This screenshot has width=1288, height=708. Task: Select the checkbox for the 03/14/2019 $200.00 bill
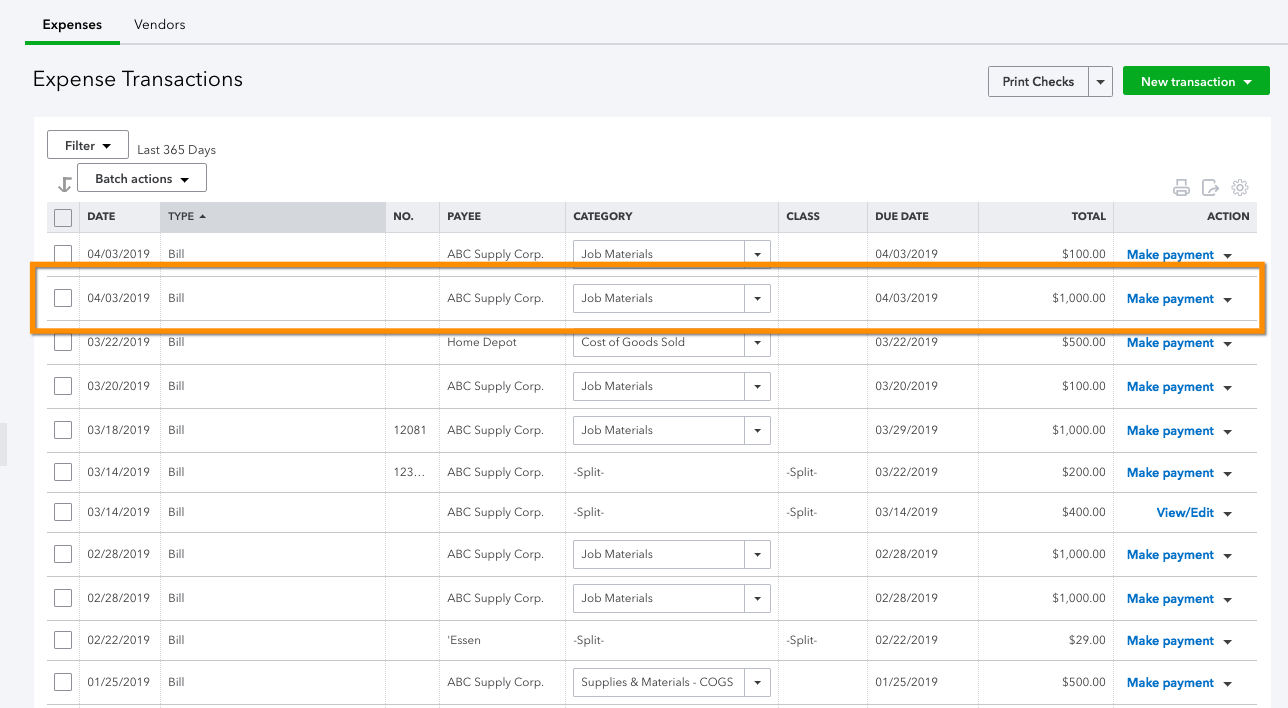click(63, 472)
